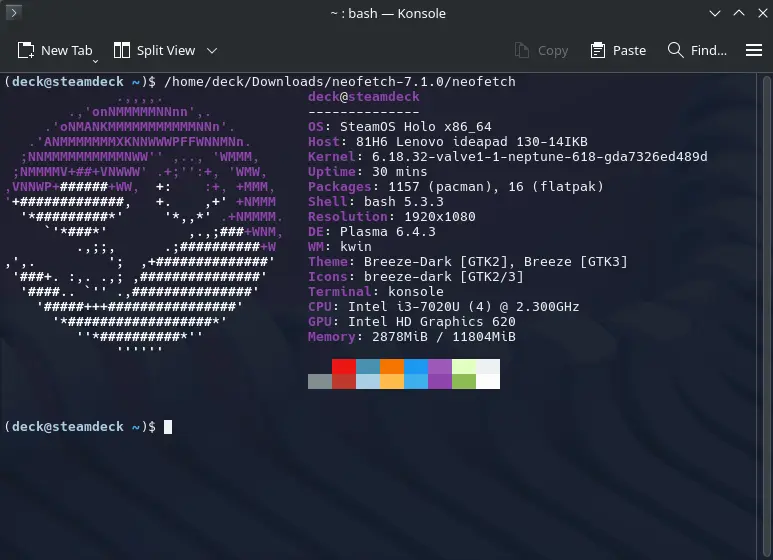Expand the New Tab dropdown arrow
The image size is (773, 560).
(x=96, y=61)
